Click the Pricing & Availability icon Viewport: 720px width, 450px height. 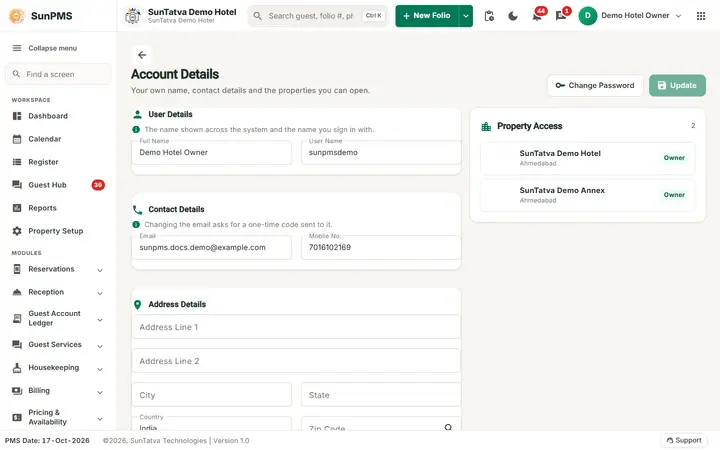tap(17, 417)
